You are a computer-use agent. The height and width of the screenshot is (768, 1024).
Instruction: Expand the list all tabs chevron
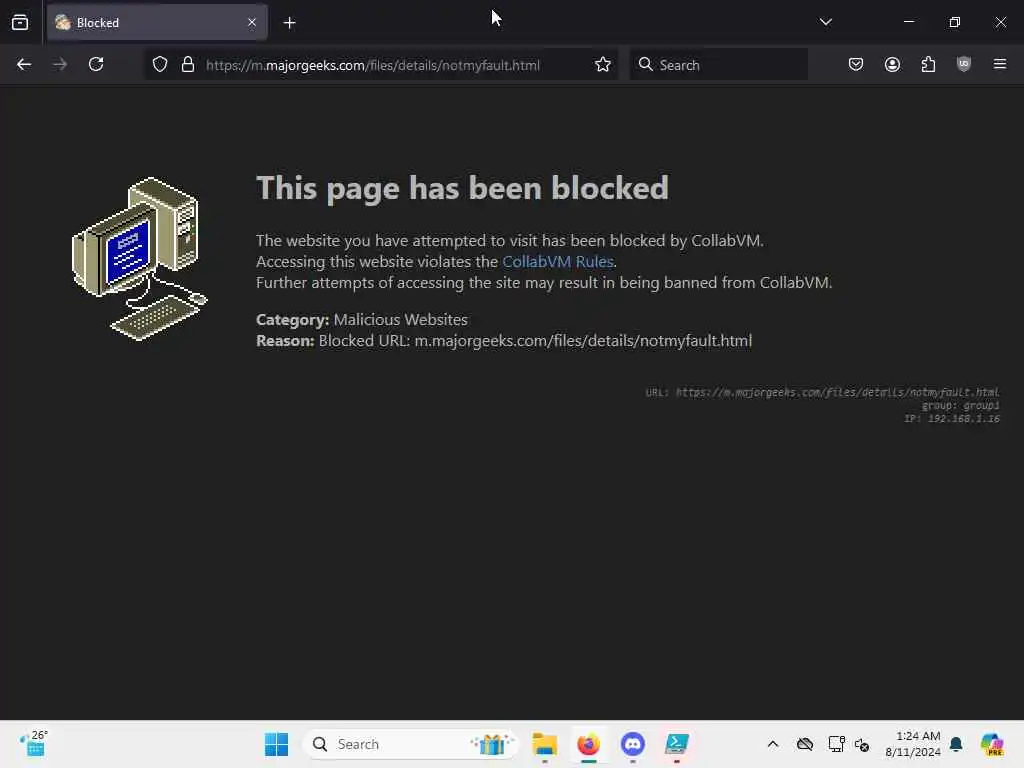825,22
